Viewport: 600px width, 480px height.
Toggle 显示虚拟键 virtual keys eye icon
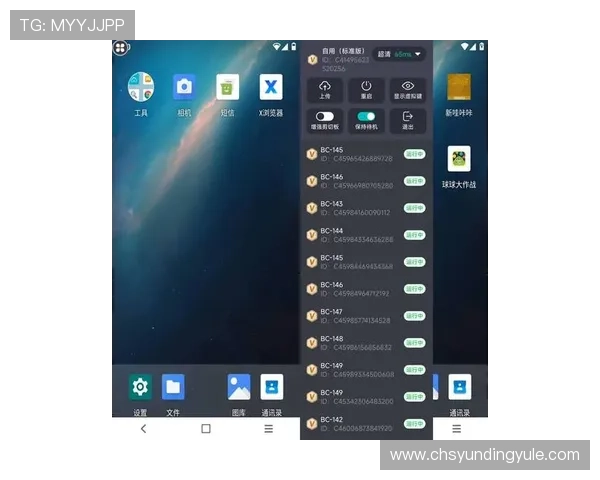tap(408, 89)
